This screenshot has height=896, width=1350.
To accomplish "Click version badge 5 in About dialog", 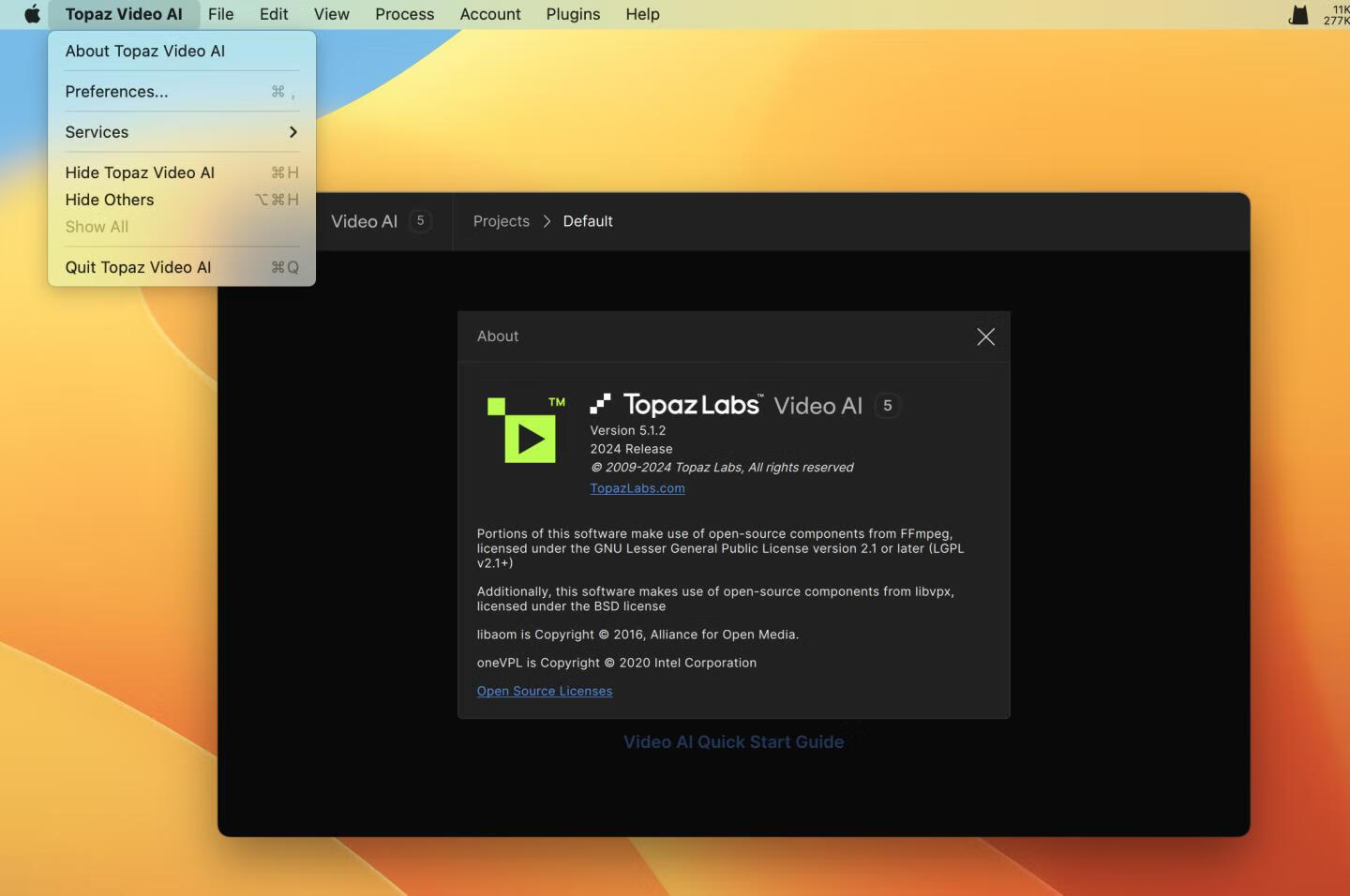I will point(887,406).
